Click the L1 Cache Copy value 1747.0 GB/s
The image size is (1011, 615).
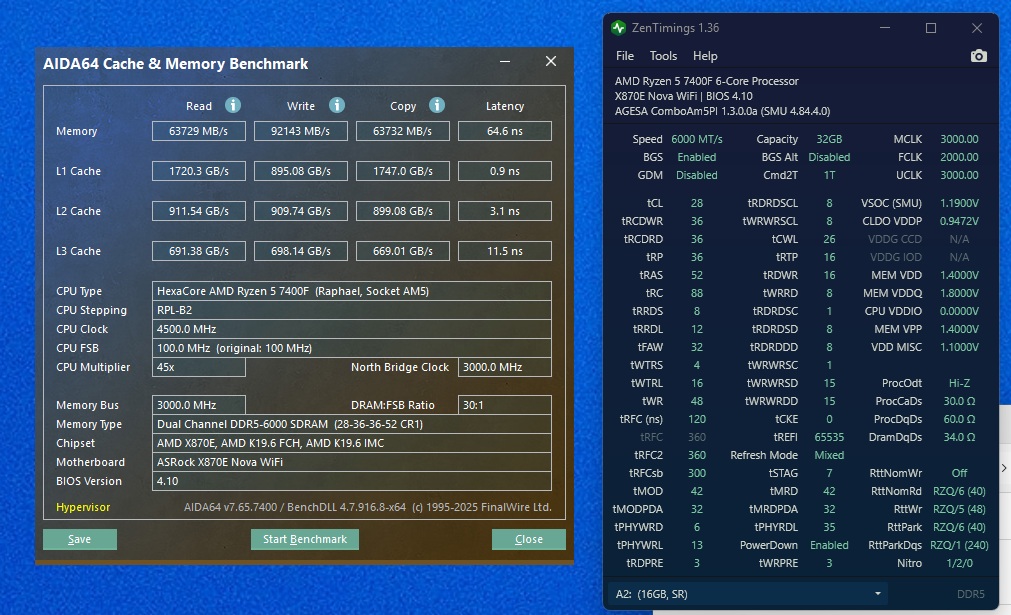[402, 171]
